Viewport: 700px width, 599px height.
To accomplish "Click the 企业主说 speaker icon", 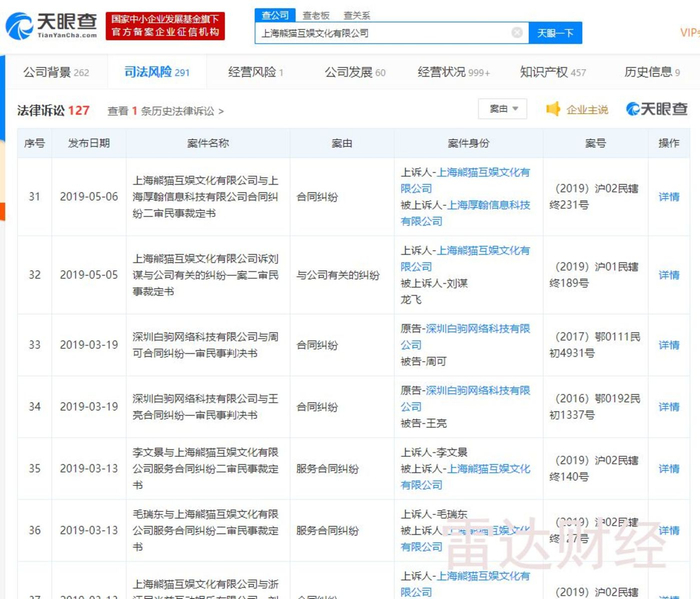I will tap(552, 109).
